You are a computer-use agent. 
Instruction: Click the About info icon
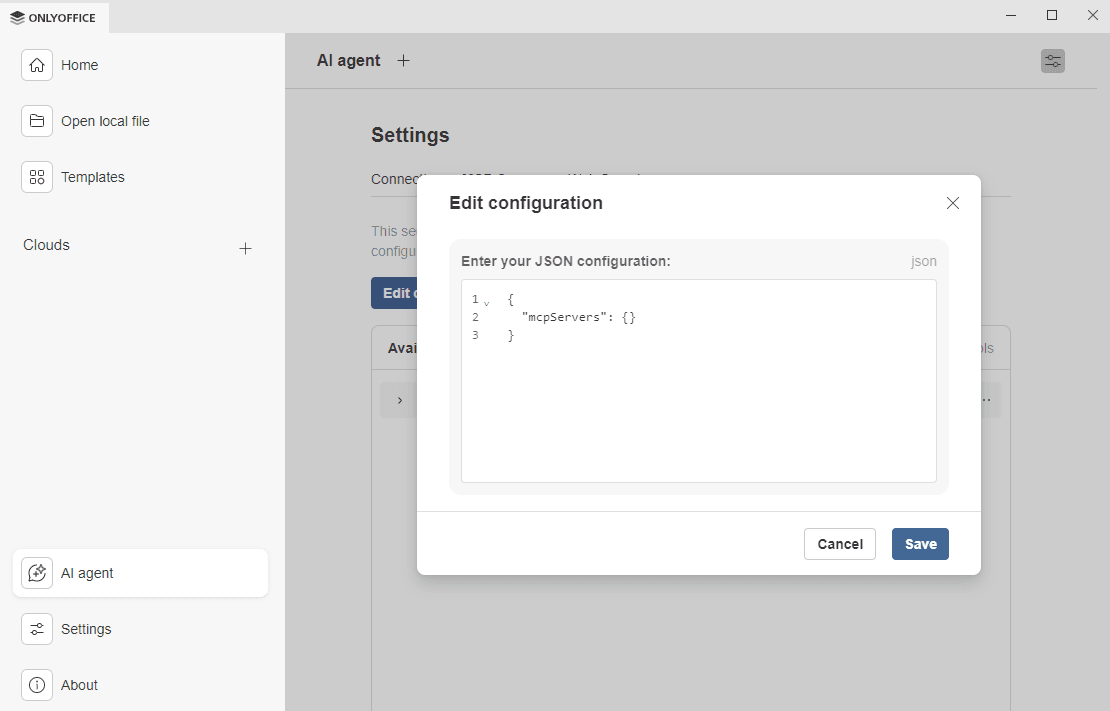pos(37,685)
